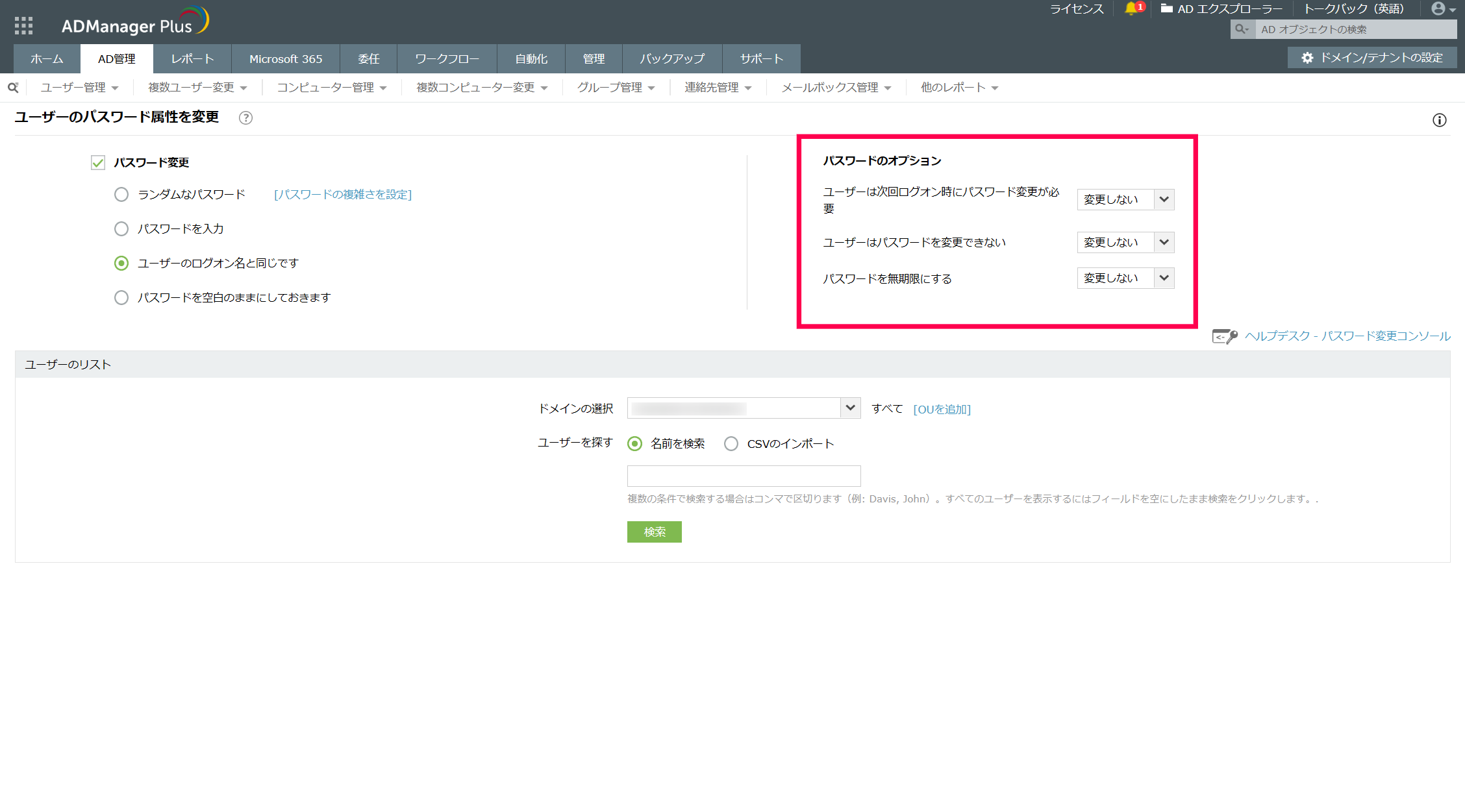1465x812 pixels.
Task: Open the ヘルプデスク - パスワード変更コンソール link
Action: pyautogui.click(x=1347, y=336)
